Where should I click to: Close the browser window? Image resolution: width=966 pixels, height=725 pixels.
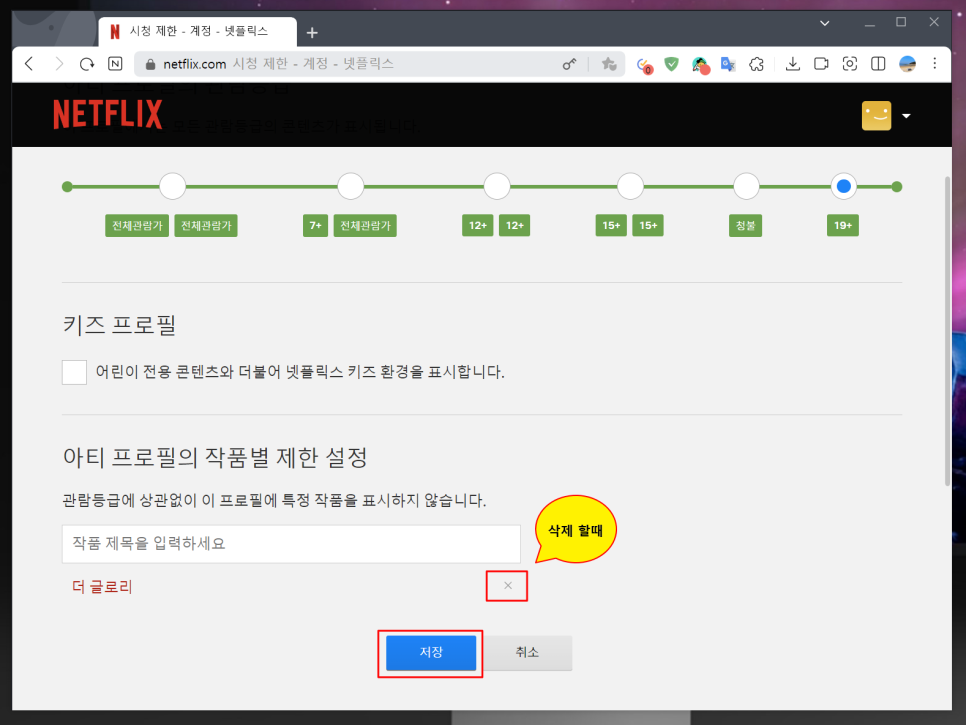[x=934, y=23]
